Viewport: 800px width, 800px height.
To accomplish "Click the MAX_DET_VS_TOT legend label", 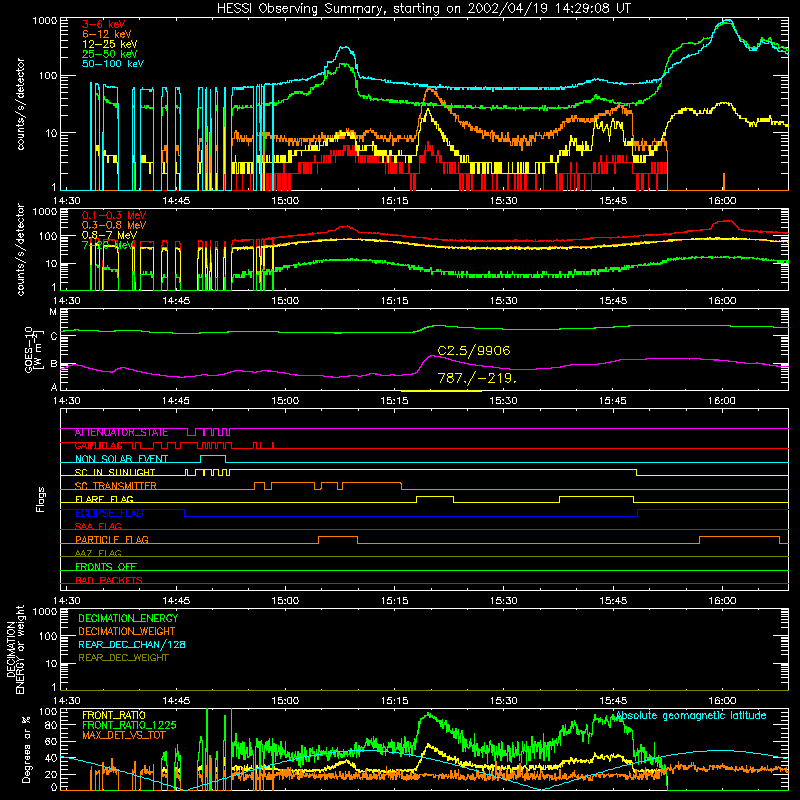I will pos(124,735).
